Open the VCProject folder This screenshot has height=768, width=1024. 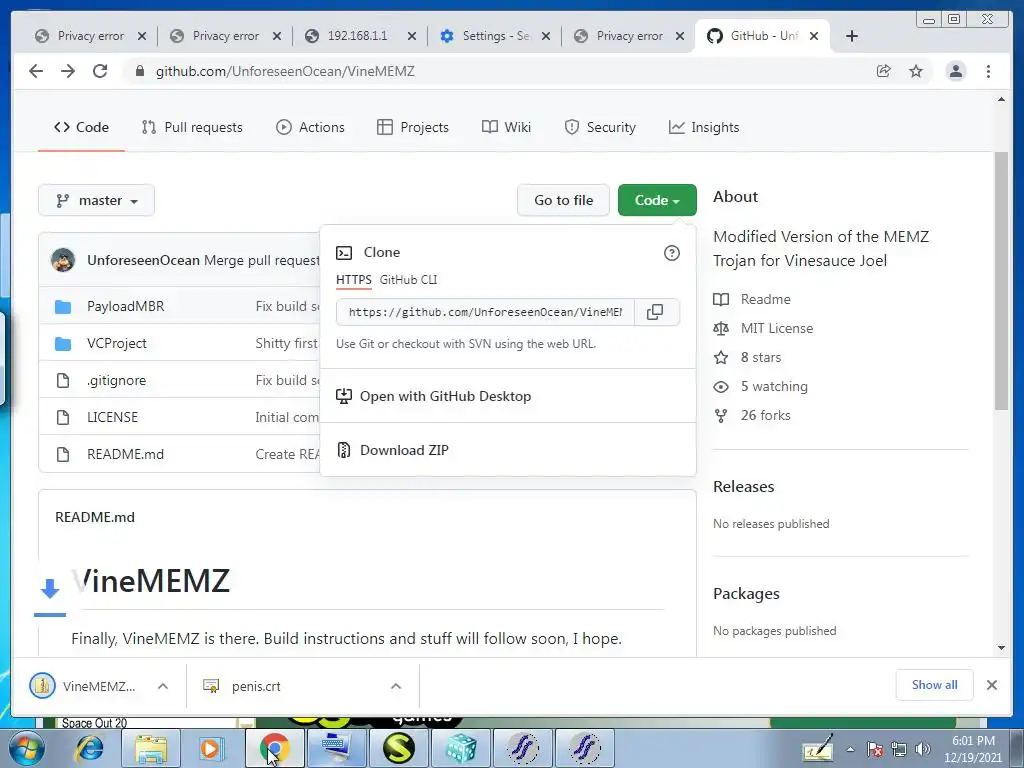[x=116, y=344]
